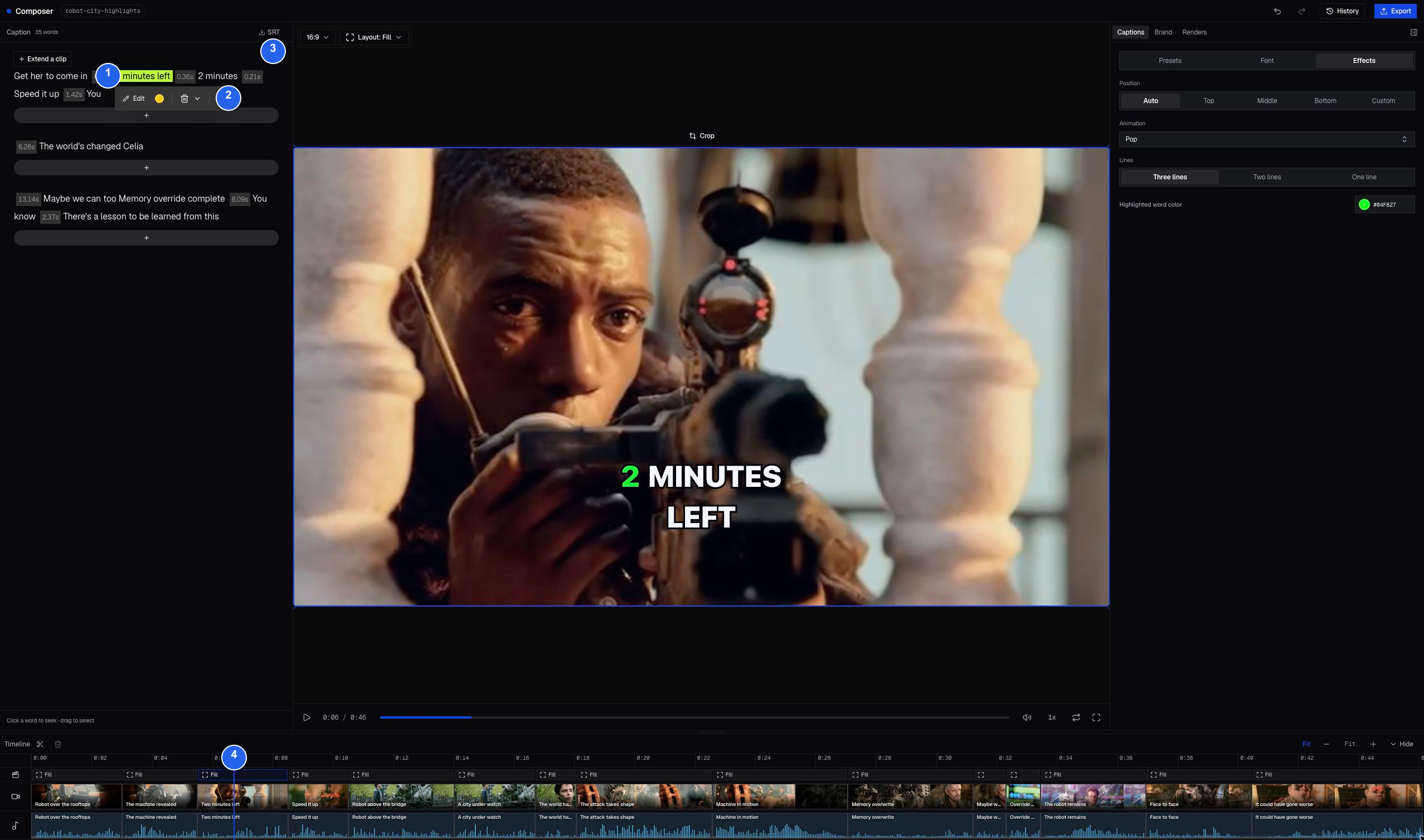Click the Crop button above the video
The height and width of the screenshot is (840, 1424).
pos(702,136)
